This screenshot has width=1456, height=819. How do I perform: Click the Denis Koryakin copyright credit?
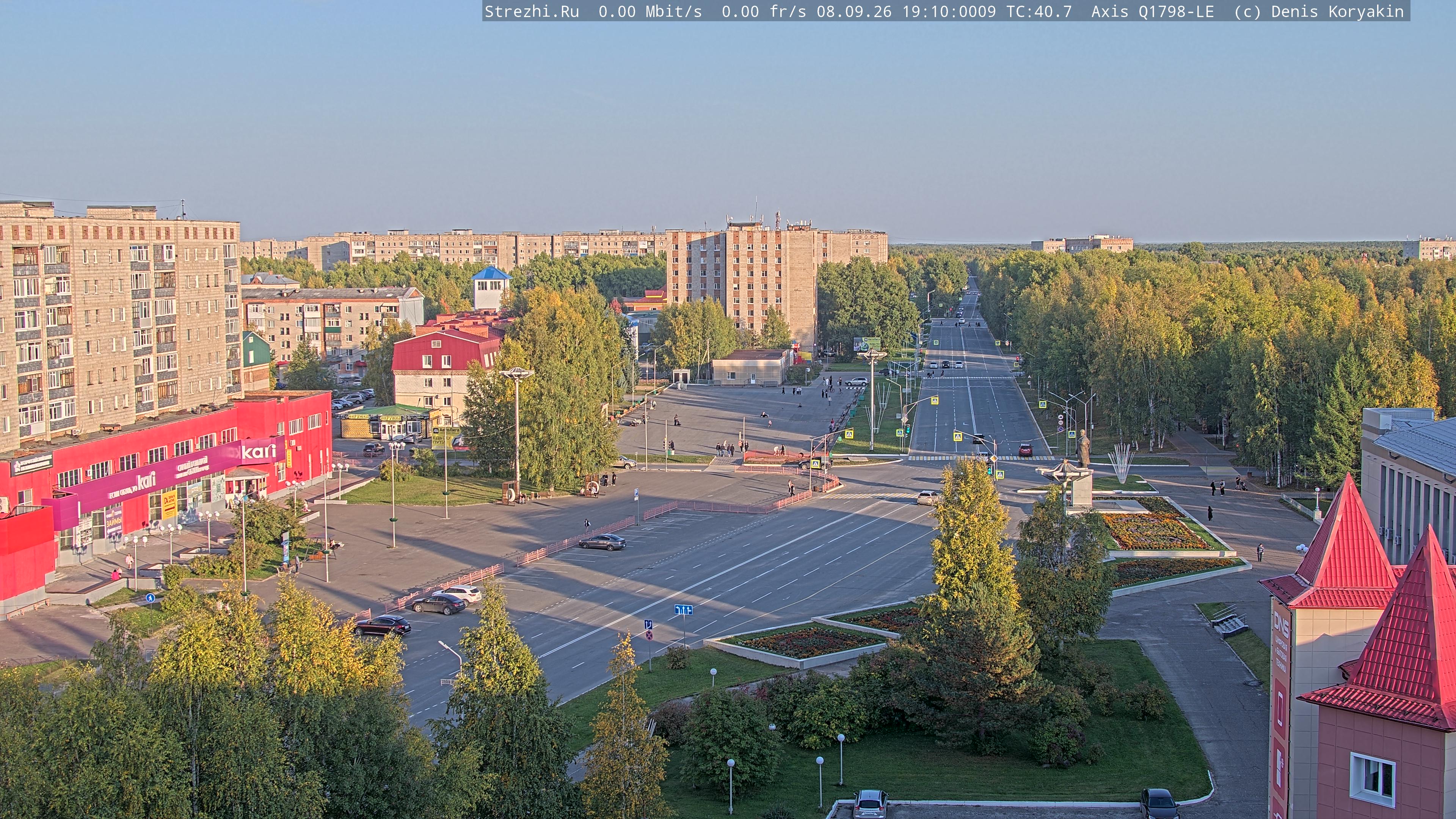[1337, 11]
